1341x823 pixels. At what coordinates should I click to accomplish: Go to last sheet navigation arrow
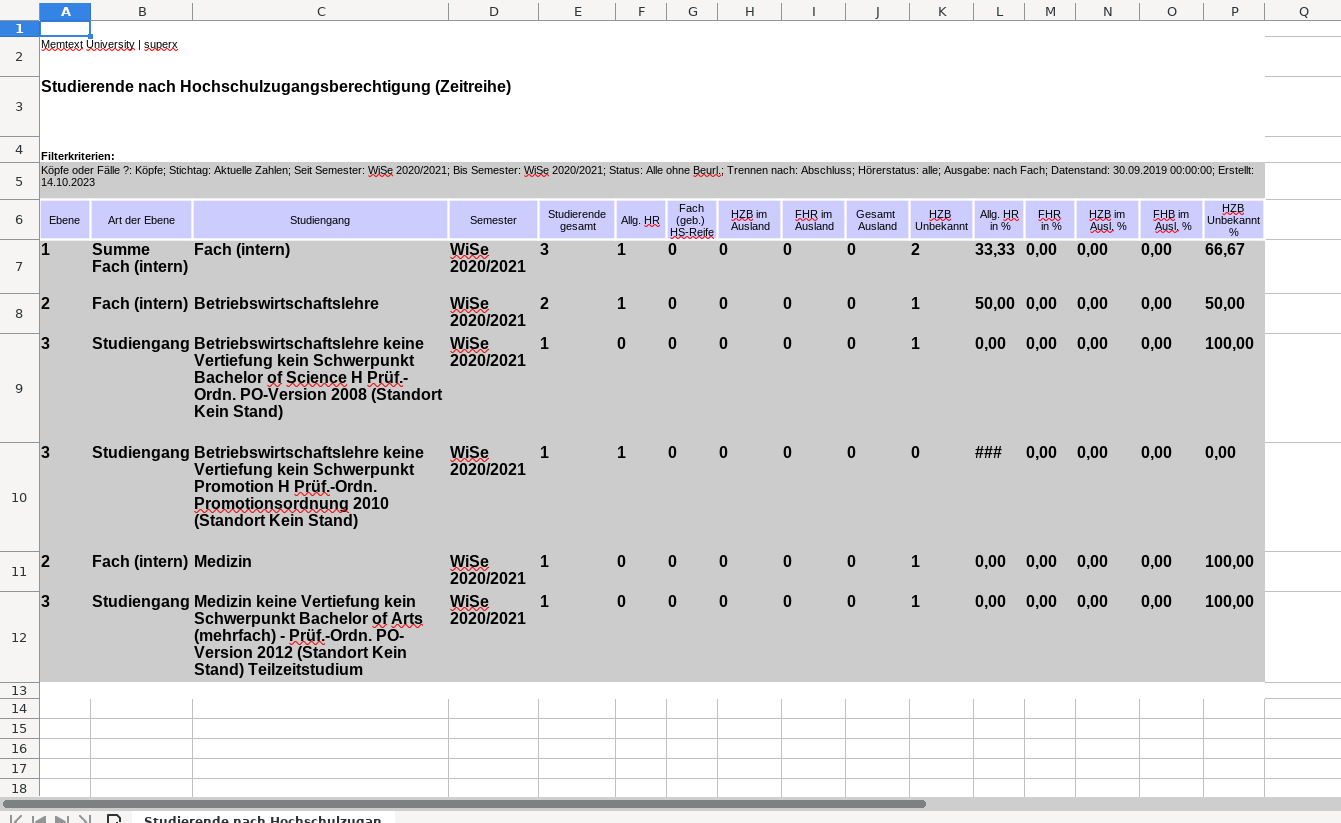click(85, 819)
